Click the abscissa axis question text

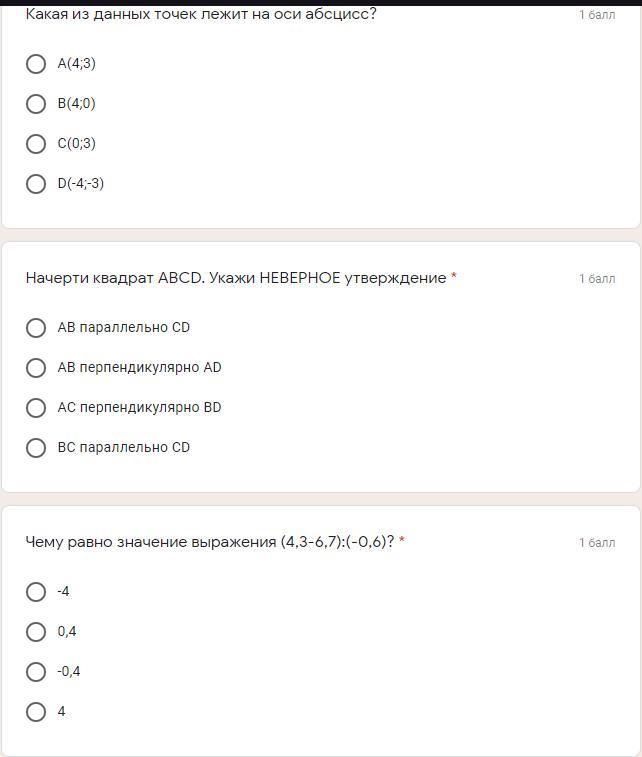click(x=200, y=14)
